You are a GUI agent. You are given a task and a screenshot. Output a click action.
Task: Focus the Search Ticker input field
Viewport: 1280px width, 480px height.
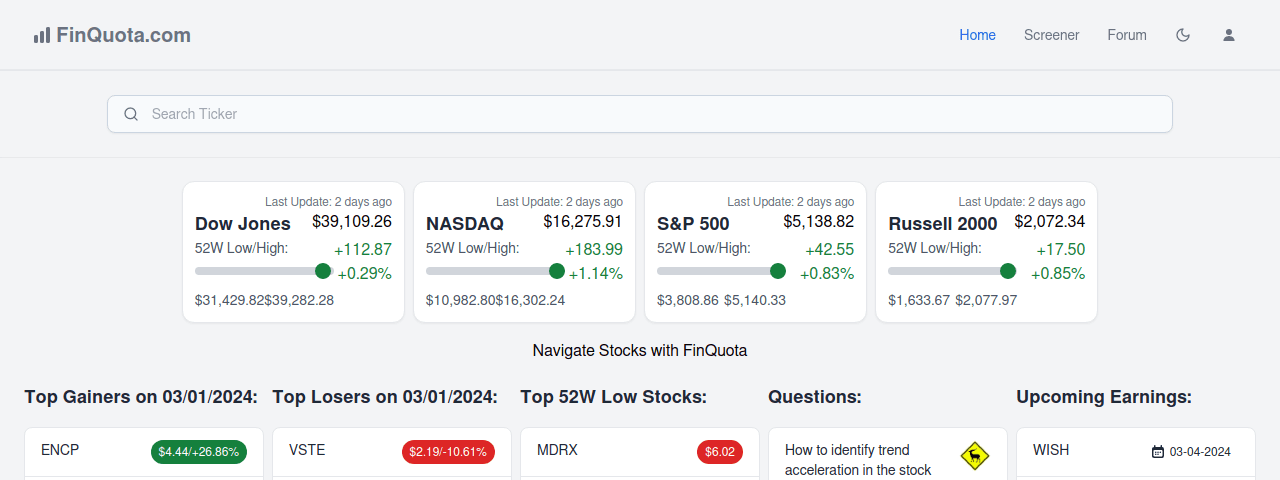tap(640, 114)
